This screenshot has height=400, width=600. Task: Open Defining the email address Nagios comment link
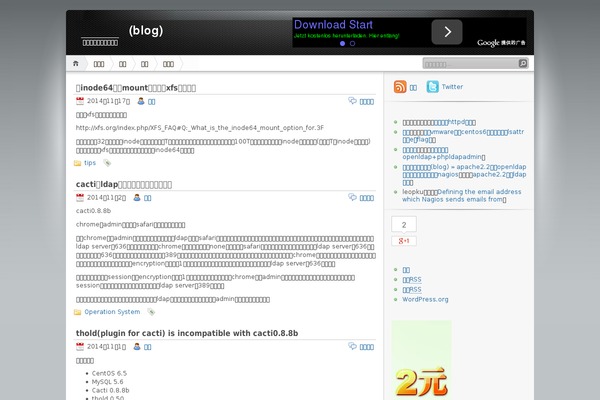461,196
